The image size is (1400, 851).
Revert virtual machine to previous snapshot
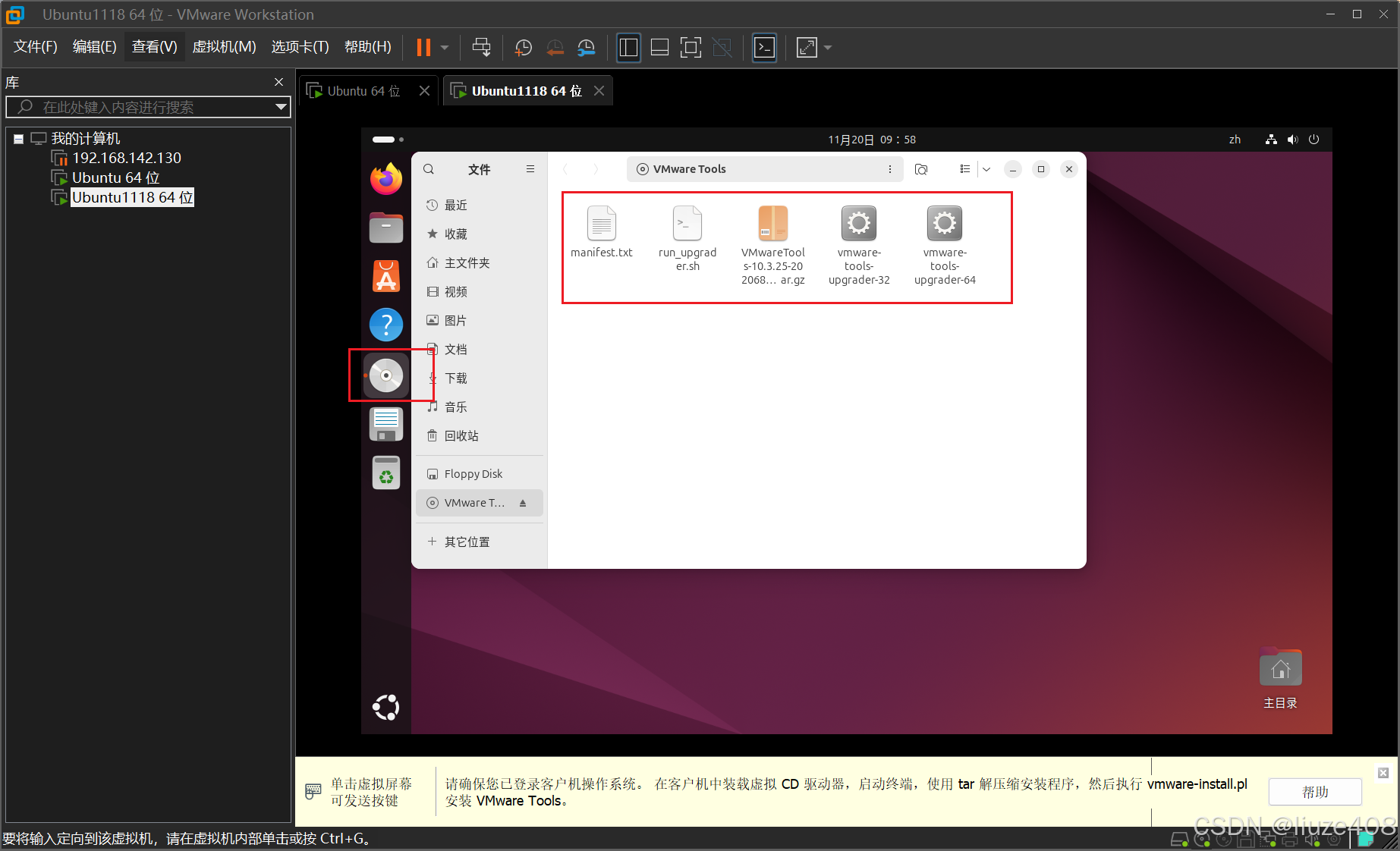555,48
